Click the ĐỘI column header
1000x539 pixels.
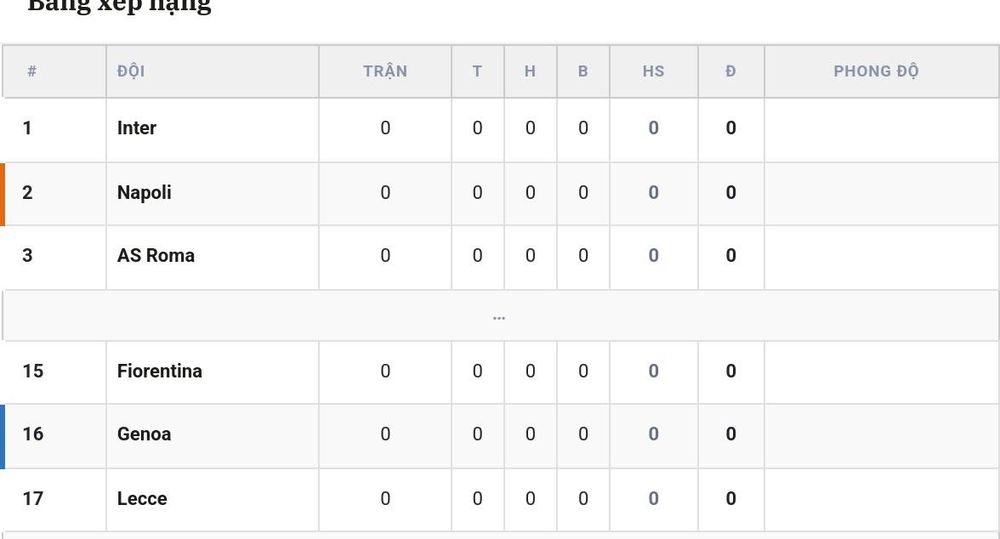point(131,71)
